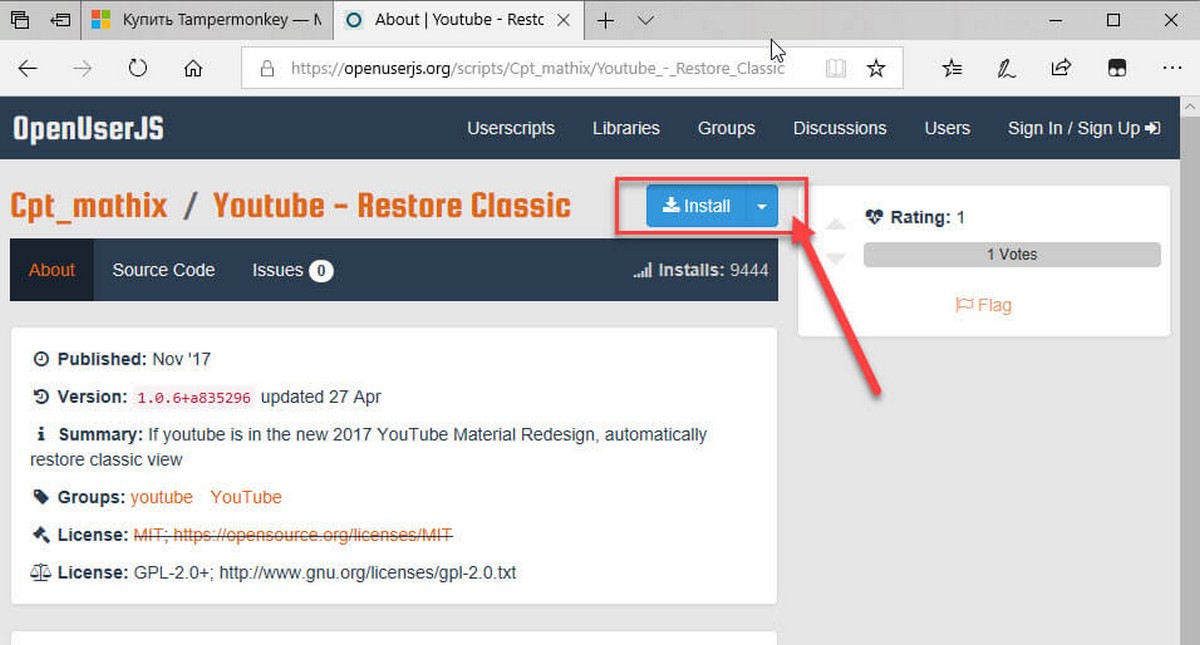The width and height of the screenshot is (1200, 645).
Task: Open Reading view book icon
Action: point(835,68)
